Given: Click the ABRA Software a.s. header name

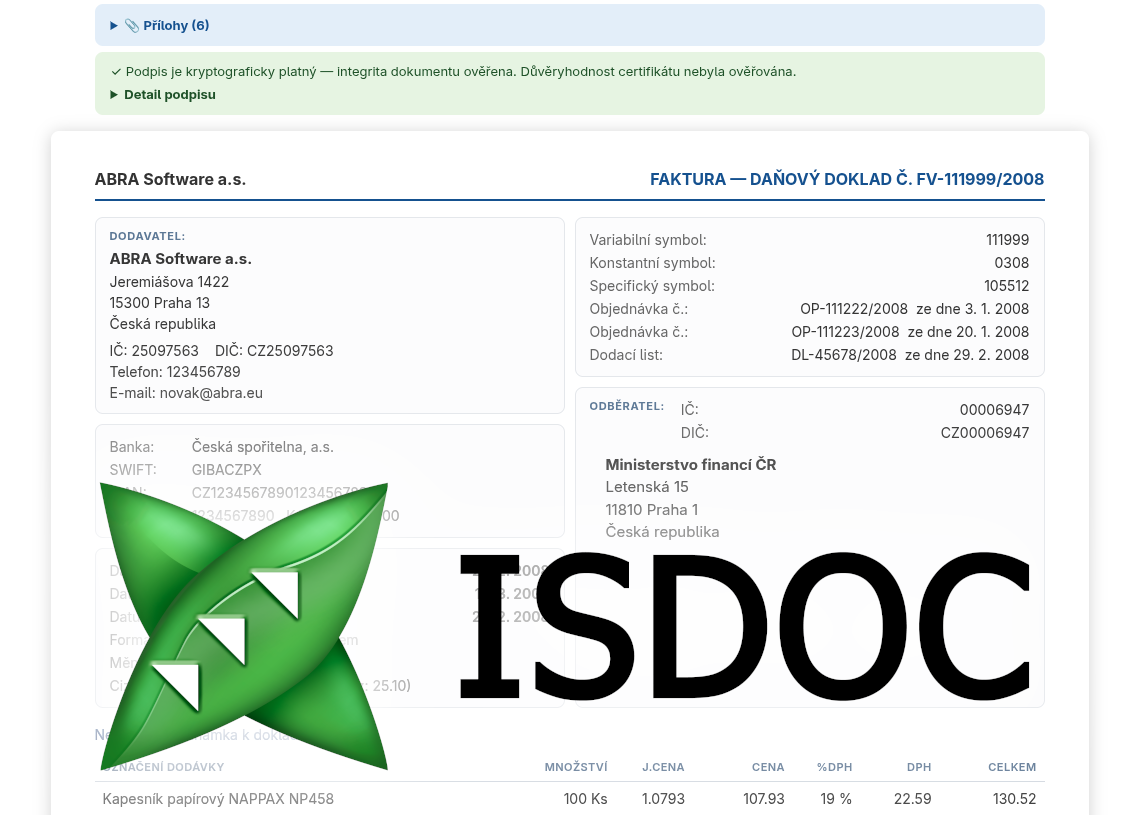Looking at the screenshot, I should pos(170,179).
